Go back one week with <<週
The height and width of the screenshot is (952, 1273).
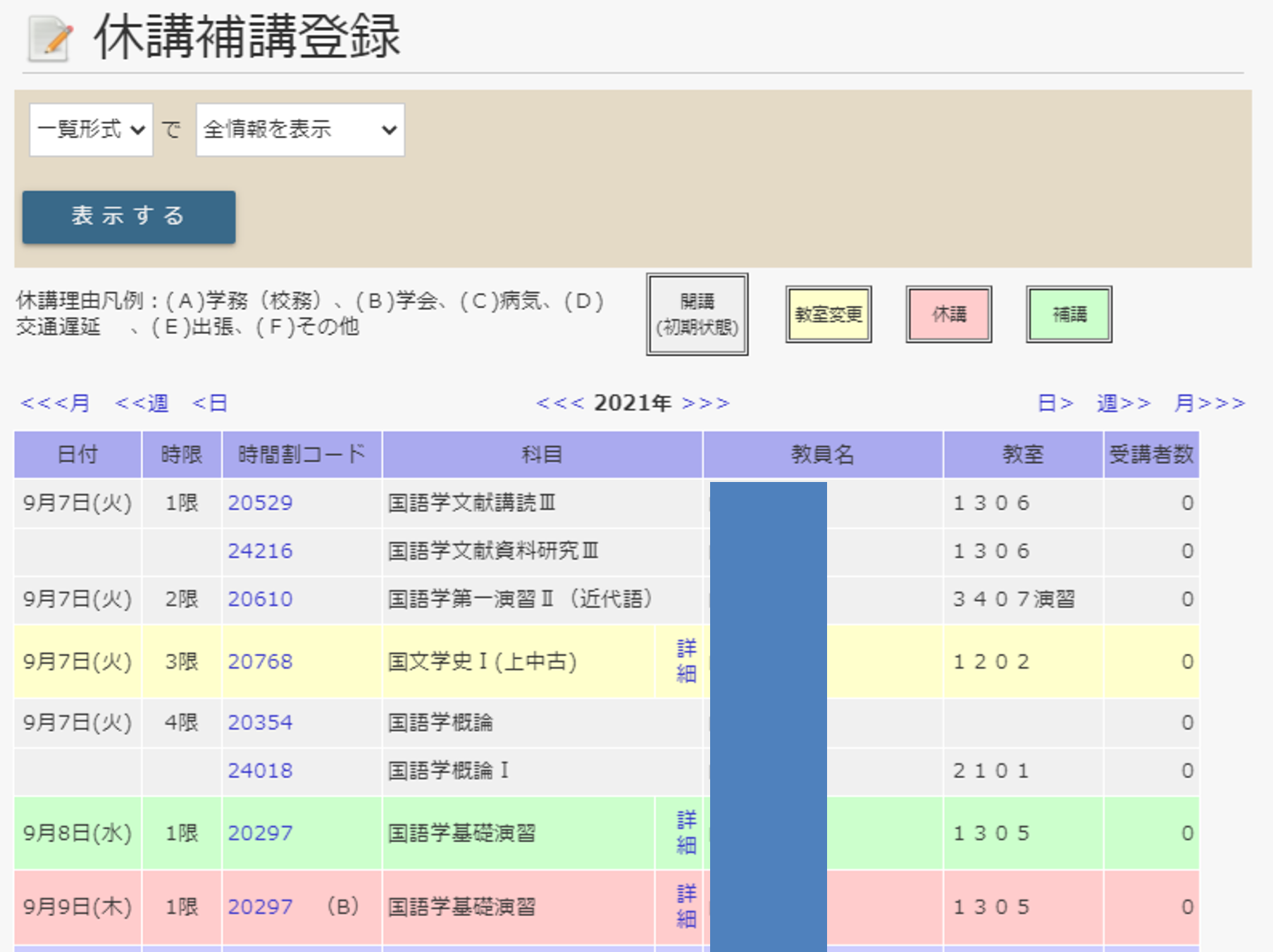pyautogui.click(x=142, y=403)
